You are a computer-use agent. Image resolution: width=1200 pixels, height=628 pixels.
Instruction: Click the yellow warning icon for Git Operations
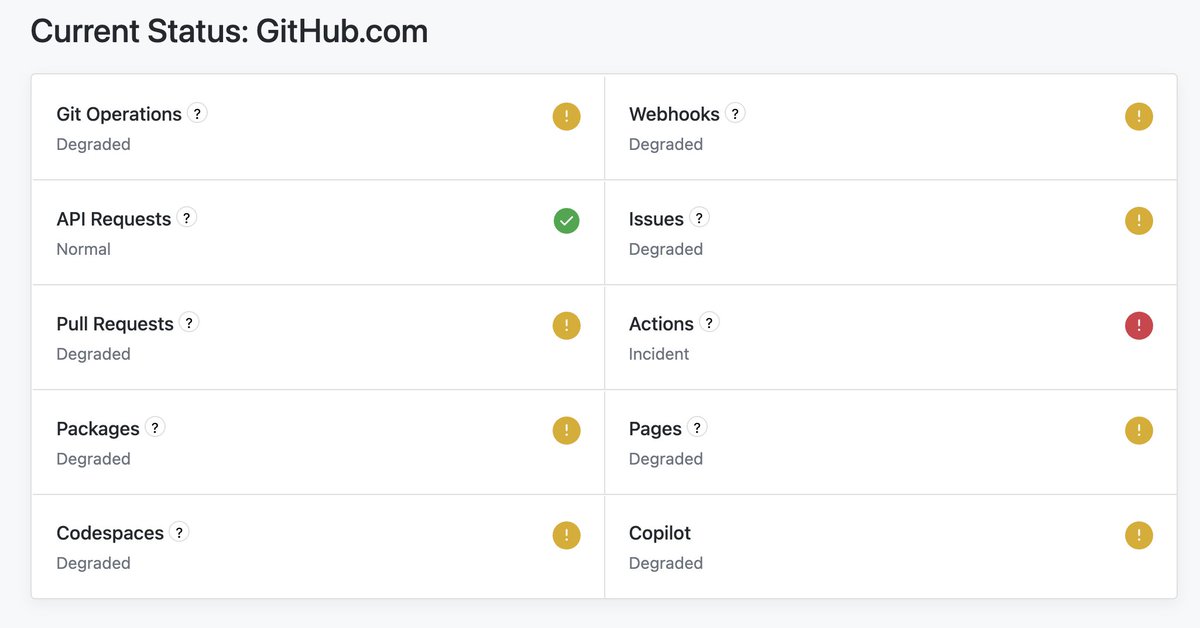(x=567, y=117)
